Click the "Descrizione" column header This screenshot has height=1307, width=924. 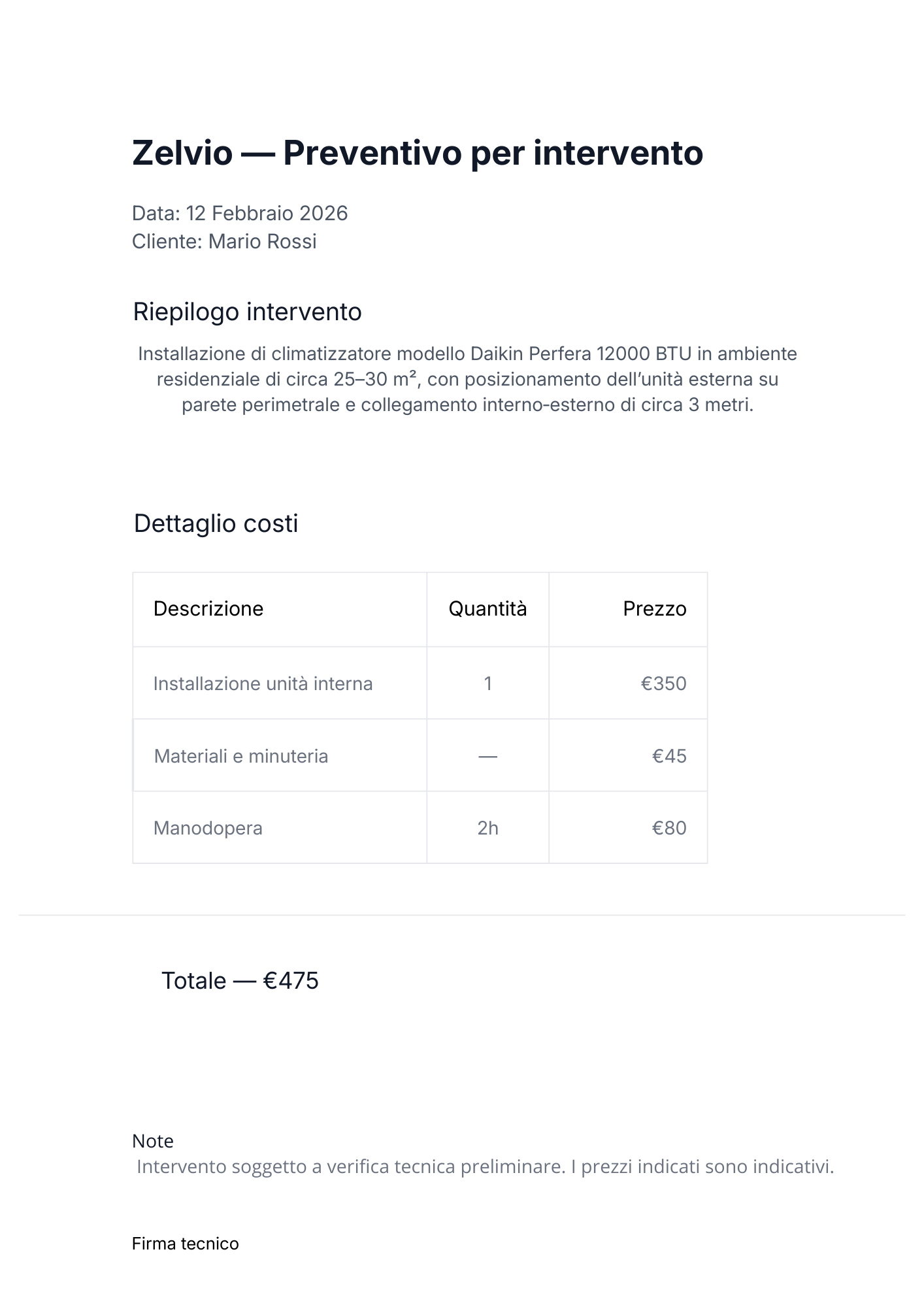[x=208, y=608]
